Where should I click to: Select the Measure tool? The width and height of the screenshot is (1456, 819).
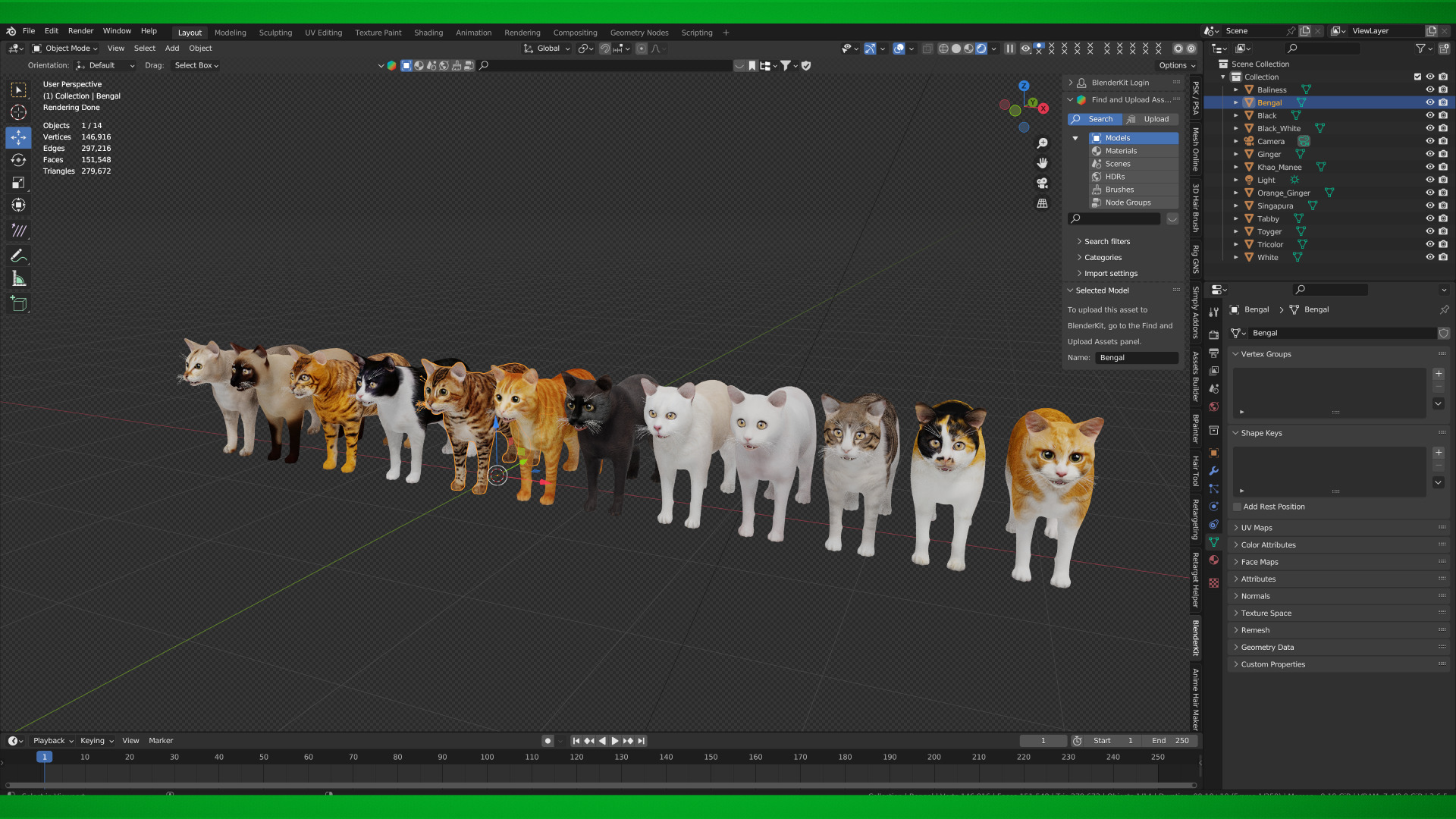(18, 279)
